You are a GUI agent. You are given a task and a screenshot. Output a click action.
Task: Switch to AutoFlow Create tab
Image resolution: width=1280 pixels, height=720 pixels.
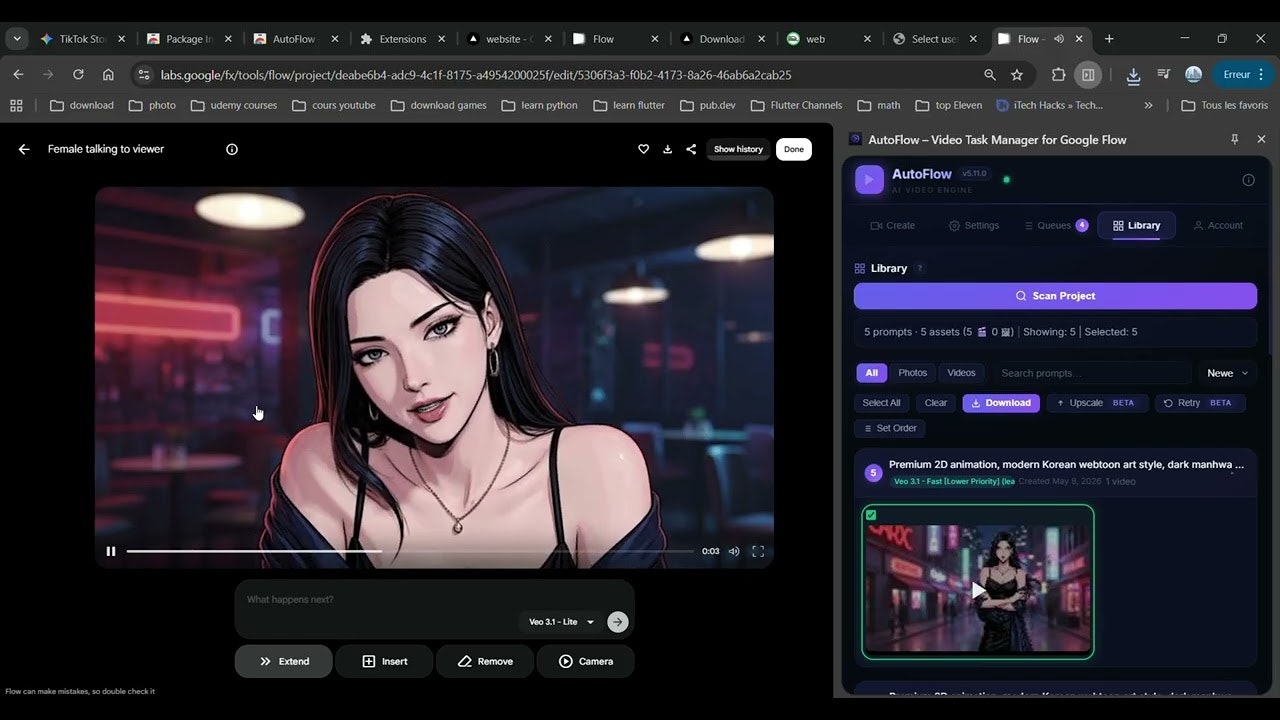892,226
